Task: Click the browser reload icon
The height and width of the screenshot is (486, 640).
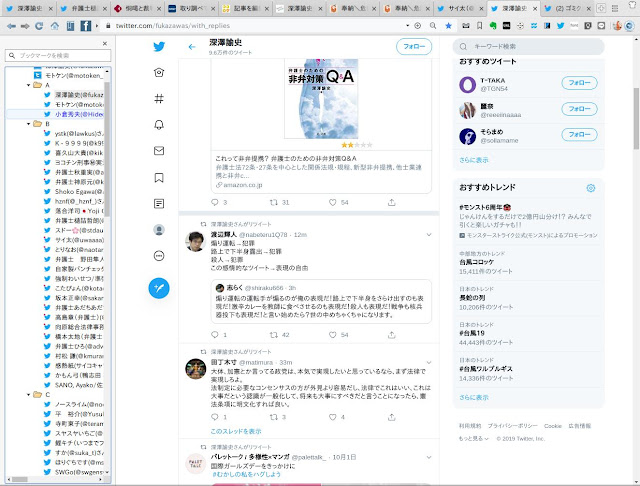Action: [39, 26]
